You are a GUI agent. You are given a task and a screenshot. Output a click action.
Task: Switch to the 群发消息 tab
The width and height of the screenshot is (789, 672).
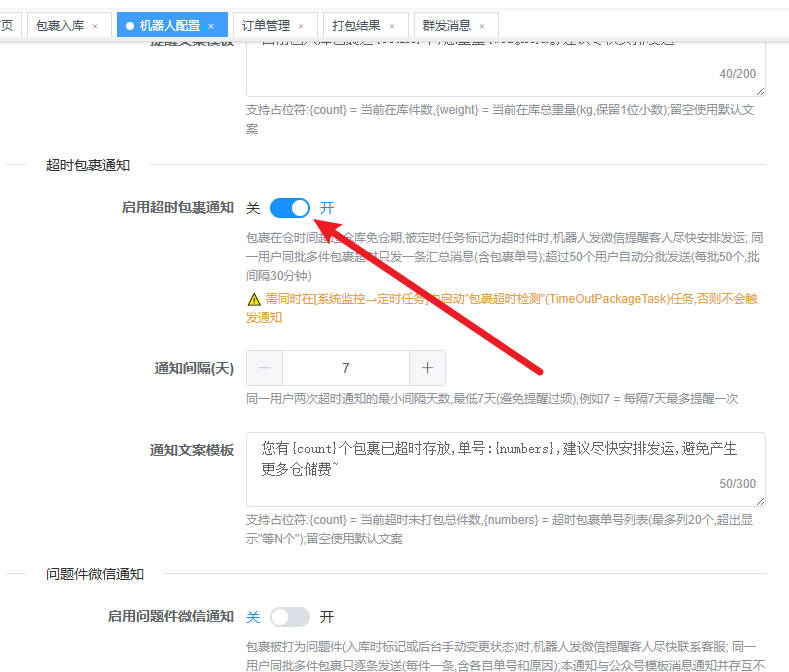[x=447, y=25]
